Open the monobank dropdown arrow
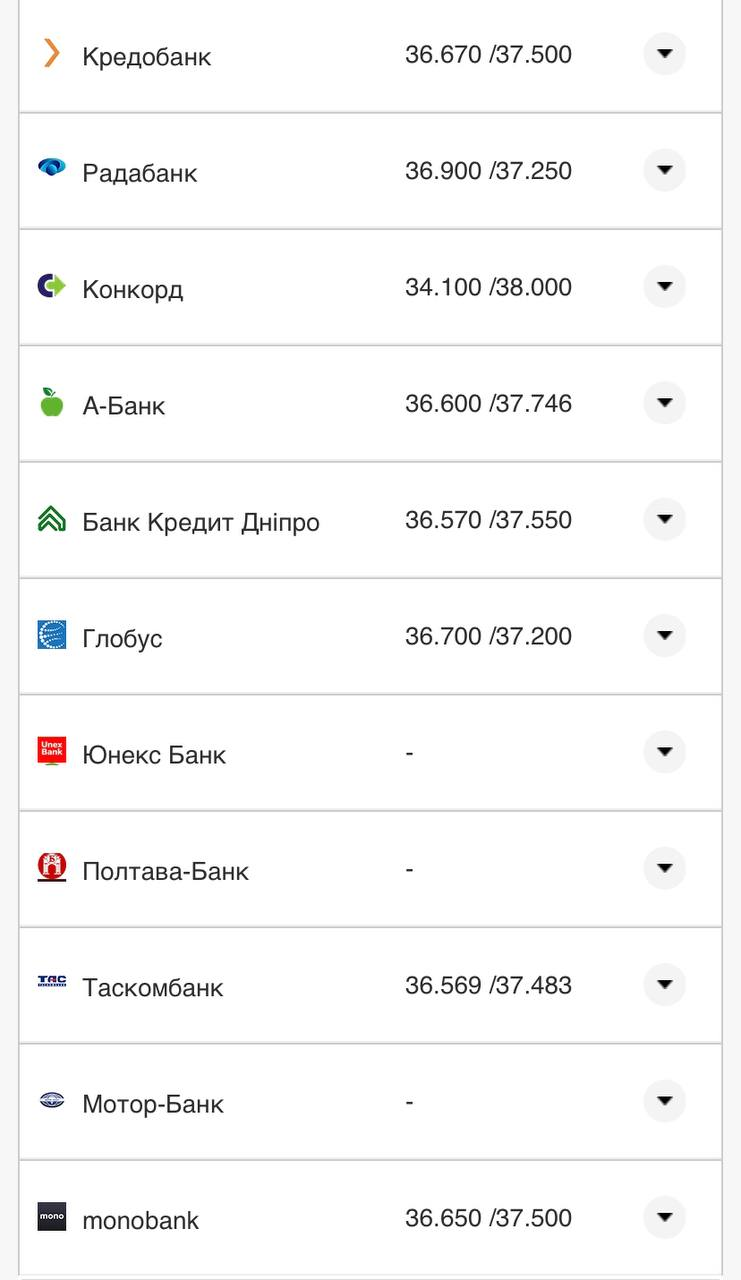741x1280 pixels. click(664, 1218)
